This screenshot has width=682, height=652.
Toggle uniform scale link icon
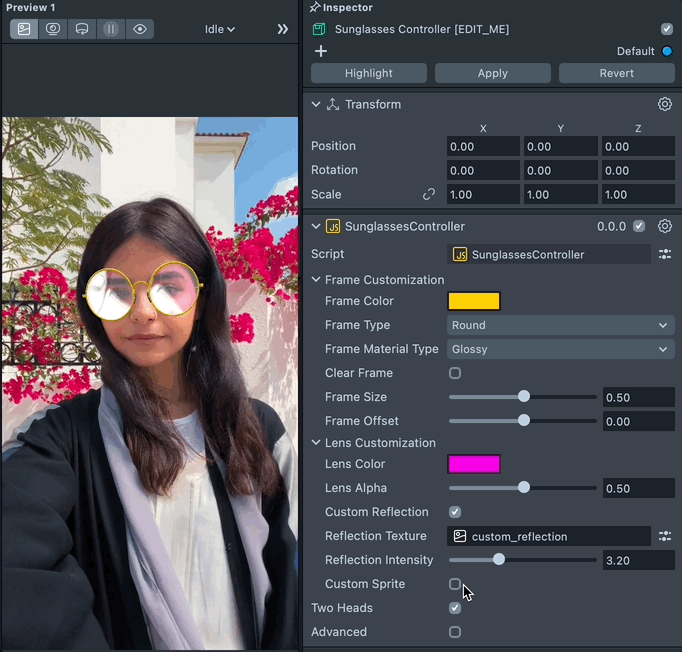pyautogui.click(x=429, y=195)
